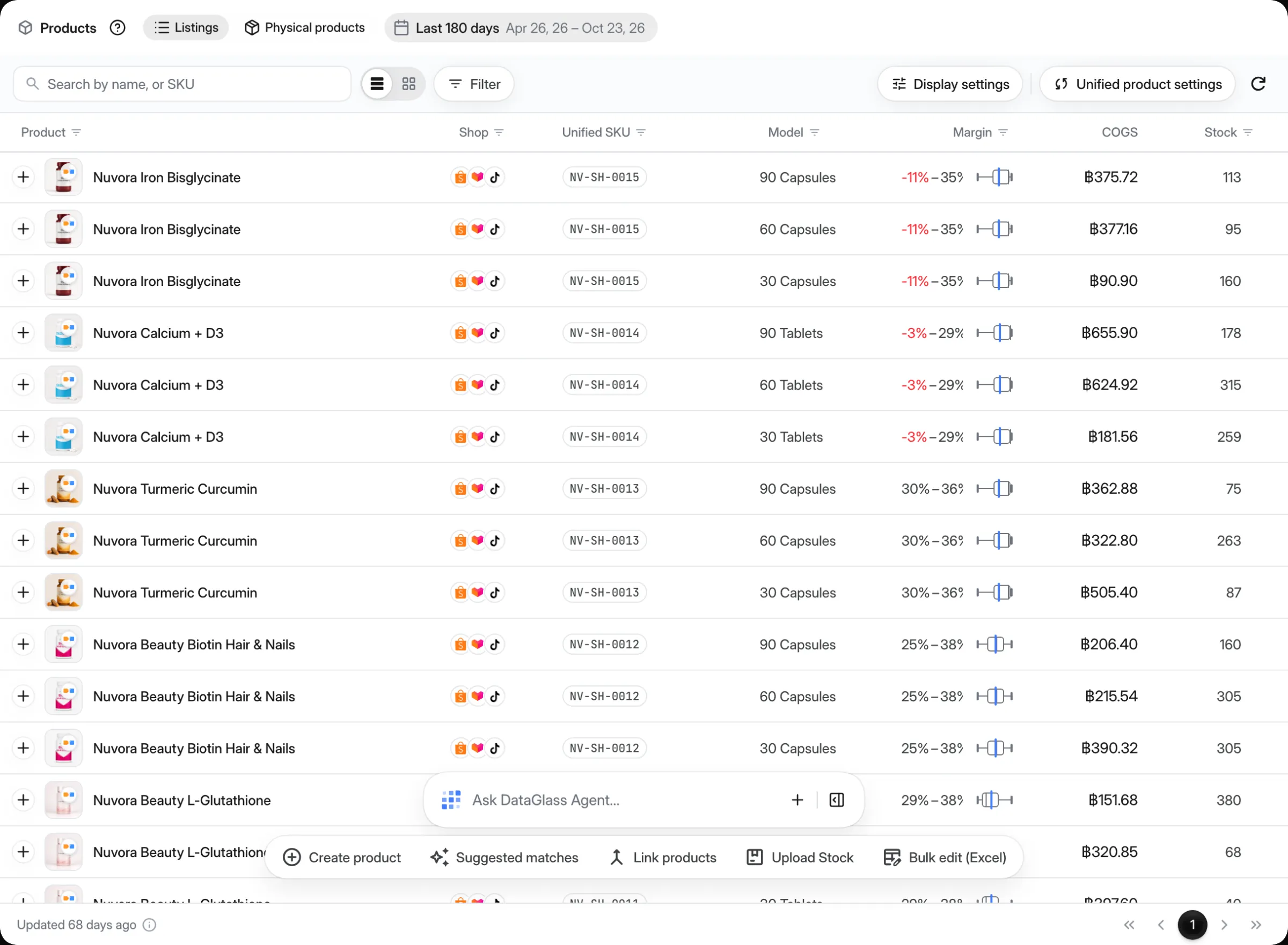Screen dimensions: 1288x945
Task: Open Margin column filter
Action: click(x=1003, y=133)
